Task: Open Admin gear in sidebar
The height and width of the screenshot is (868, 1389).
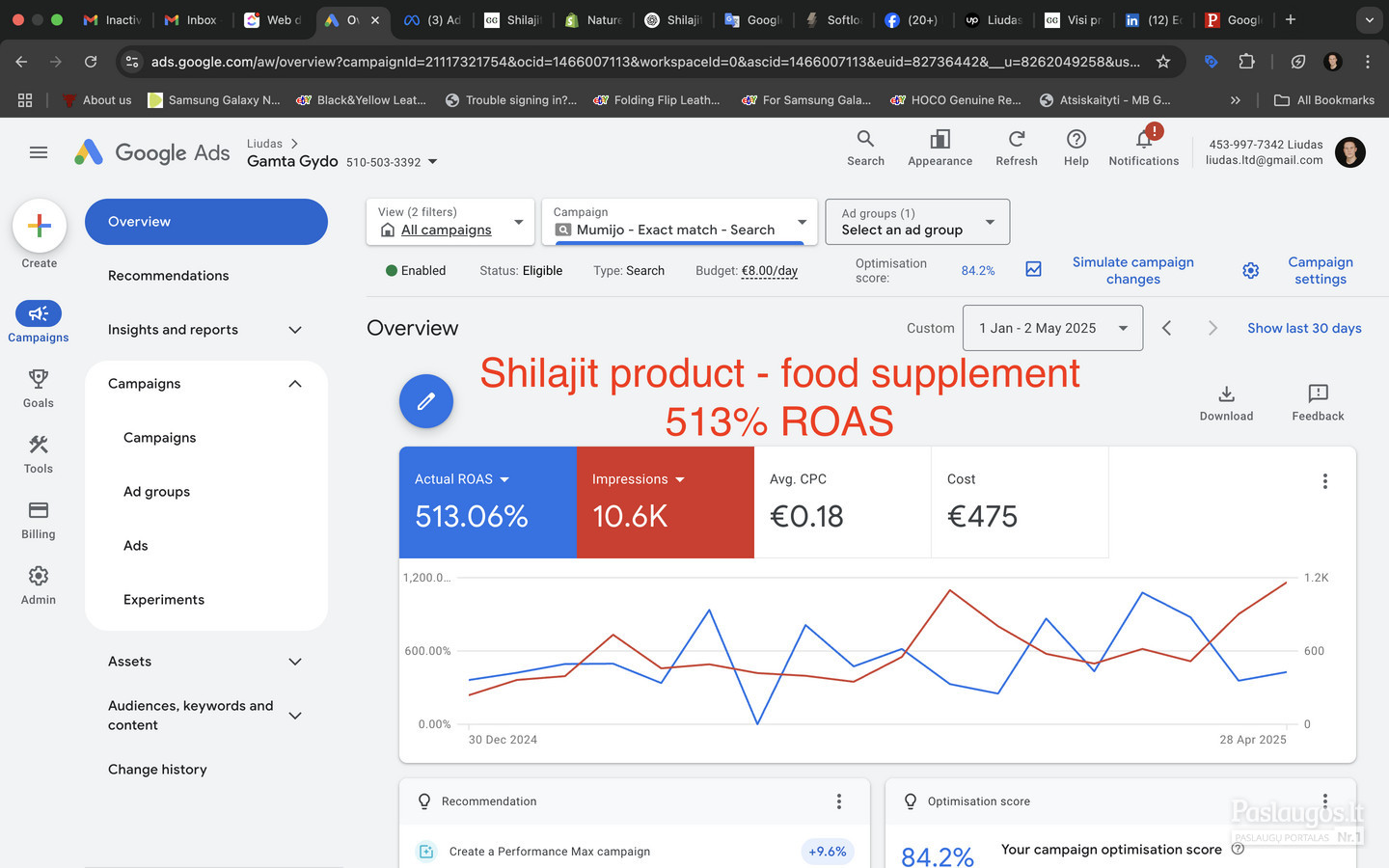Action: click(39, 576)
